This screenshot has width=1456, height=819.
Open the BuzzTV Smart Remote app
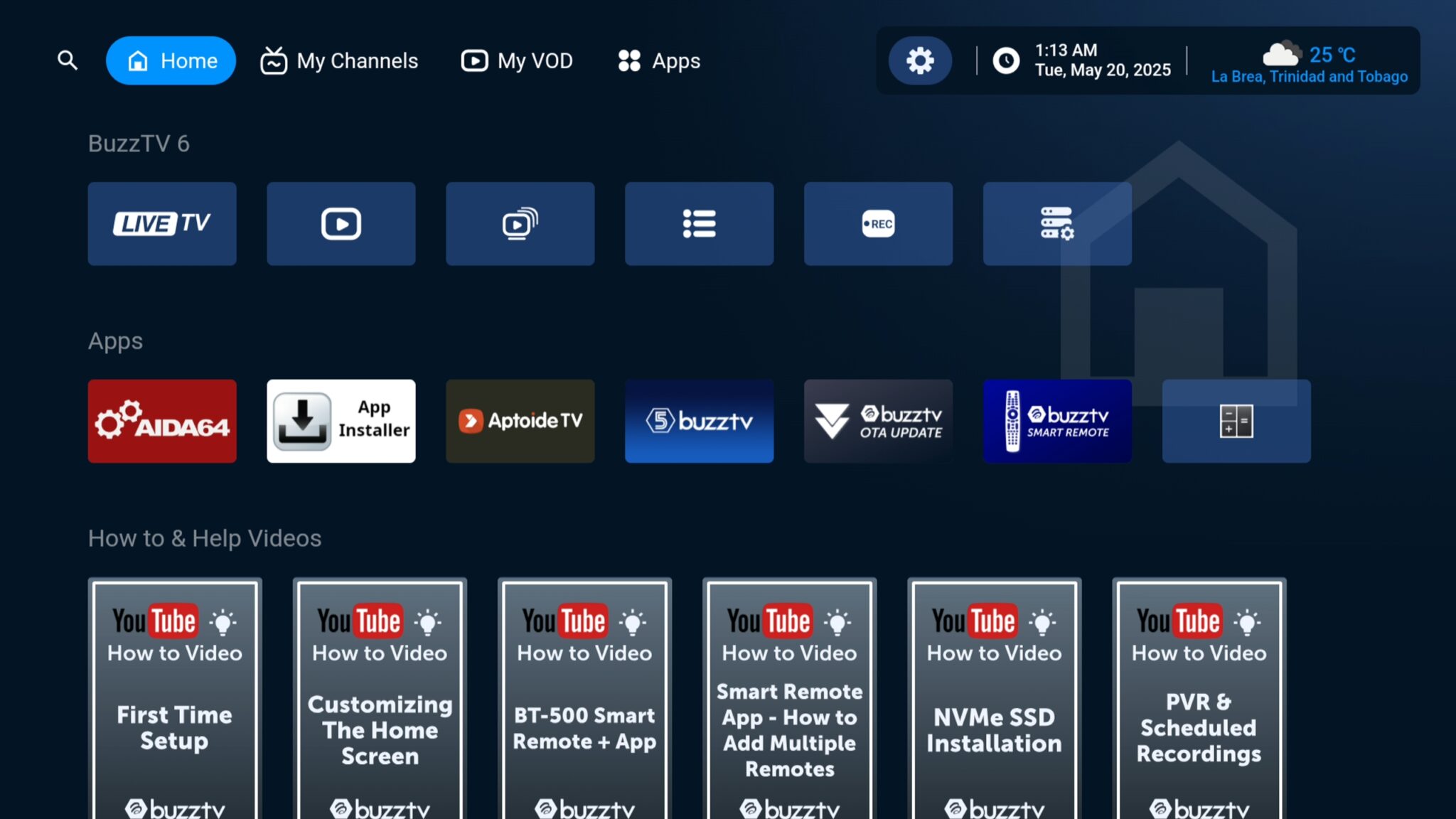pyautogui.click(x=1057, y=421)
